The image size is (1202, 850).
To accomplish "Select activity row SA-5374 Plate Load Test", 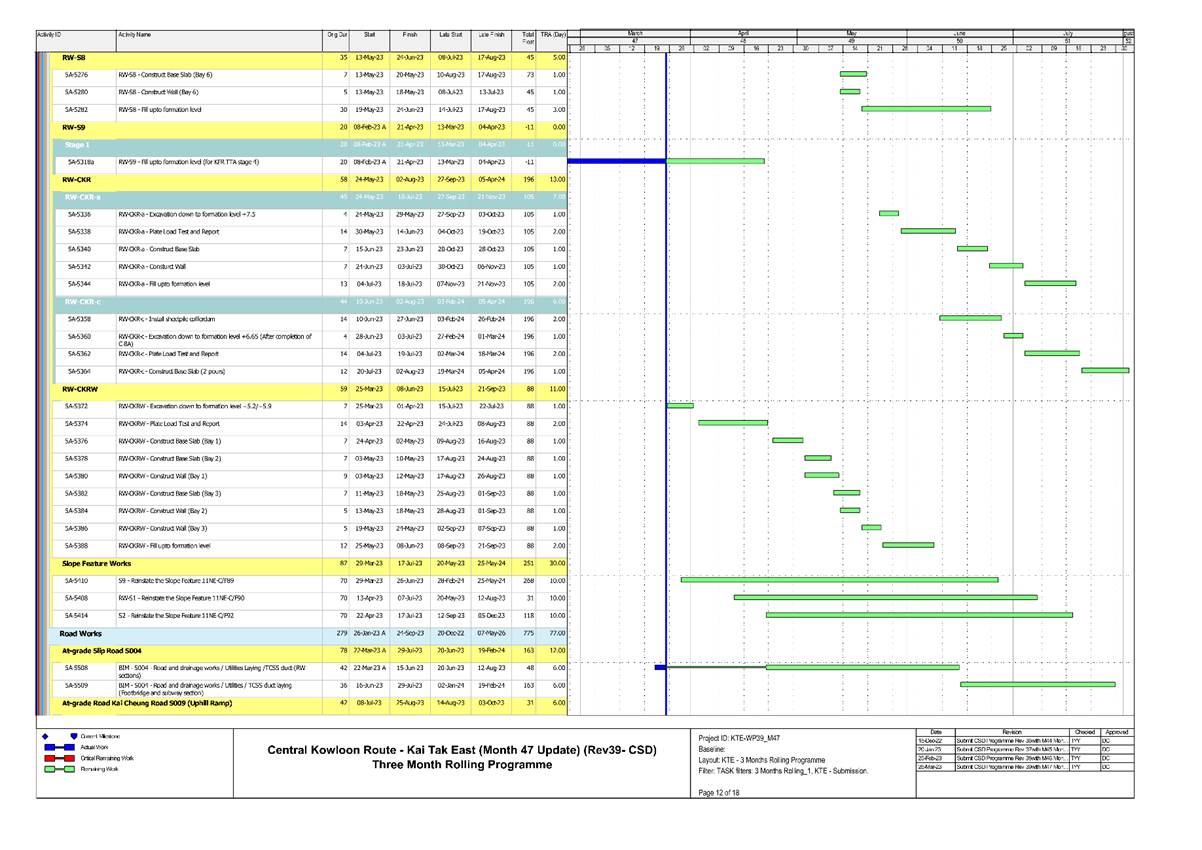I will click(169, 423).
